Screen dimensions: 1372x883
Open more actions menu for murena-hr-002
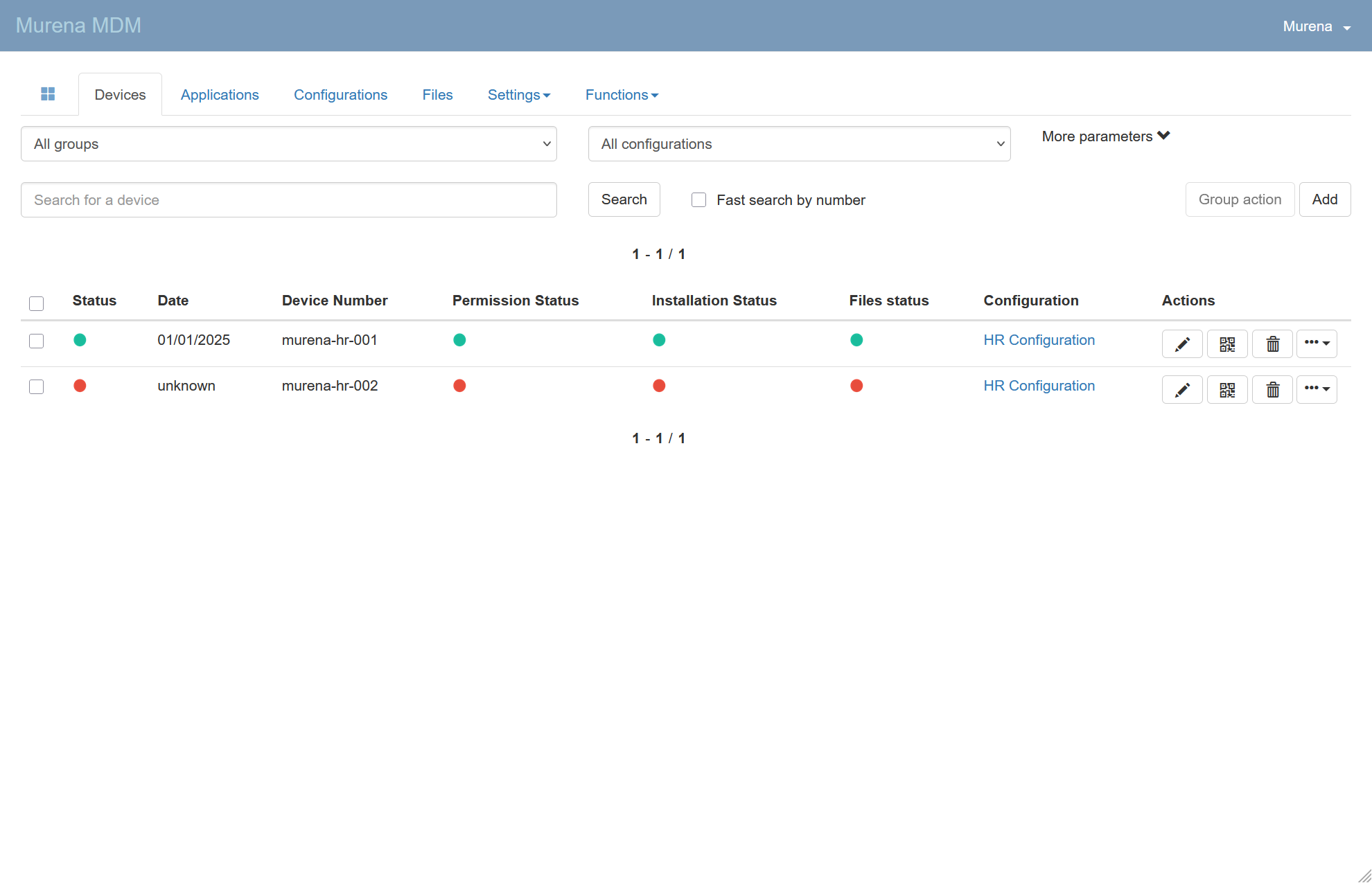point(1317,389)
